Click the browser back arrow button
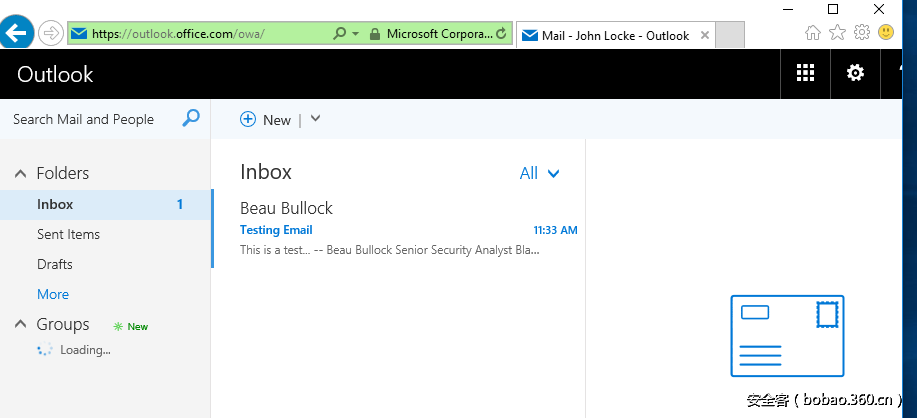The height and width of the screenshot is (418, 917). 17,33
